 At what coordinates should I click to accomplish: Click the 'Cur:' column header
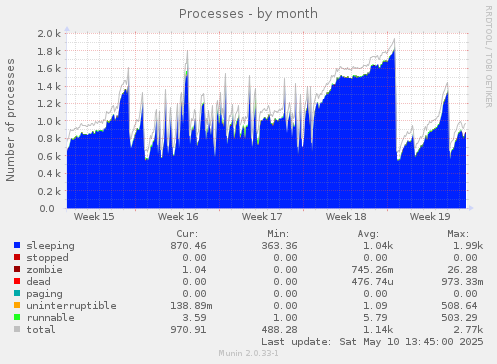click(x=187, y=234)
